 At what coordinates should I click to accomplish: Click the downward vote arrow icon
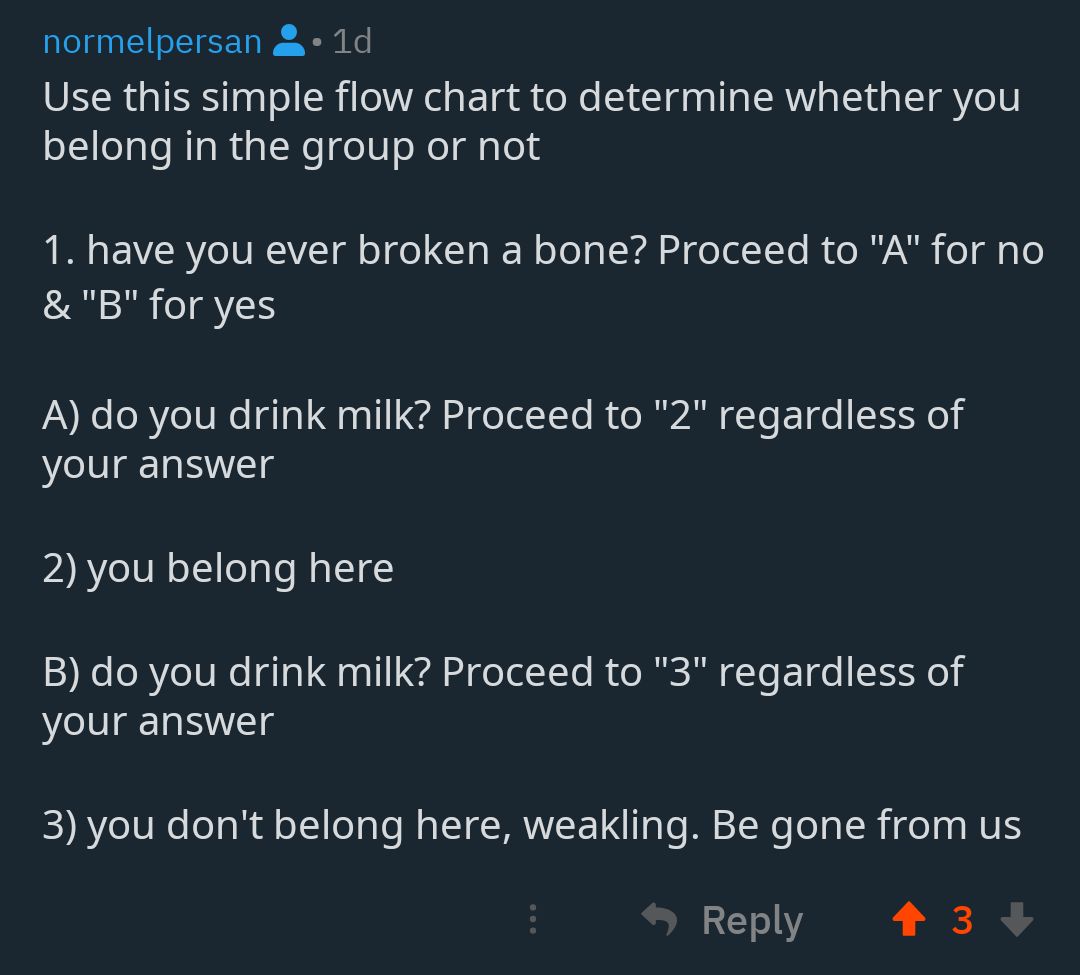point(1018,919)
